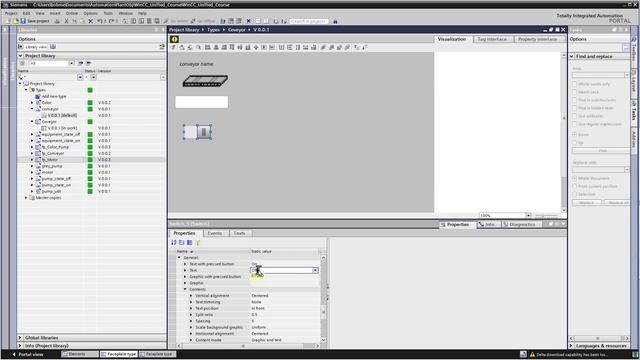Click the Undo arrow icon

(x=100, y=21)
